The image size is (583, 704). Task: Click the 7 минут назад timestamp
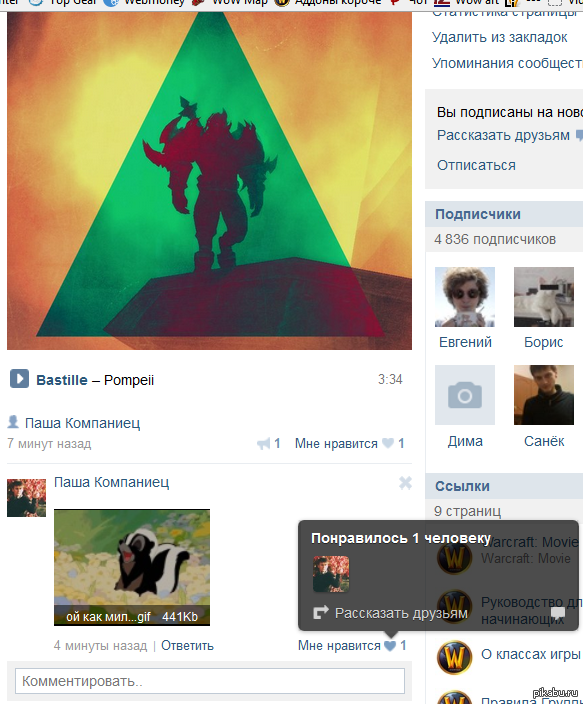coord(49,444)
